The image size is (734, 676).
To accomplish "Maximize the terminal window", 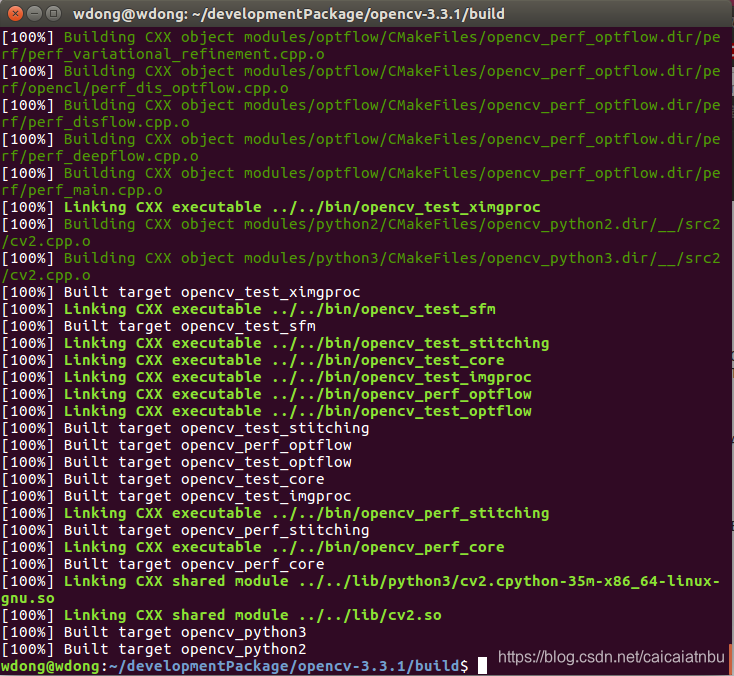I will (54, 14).
